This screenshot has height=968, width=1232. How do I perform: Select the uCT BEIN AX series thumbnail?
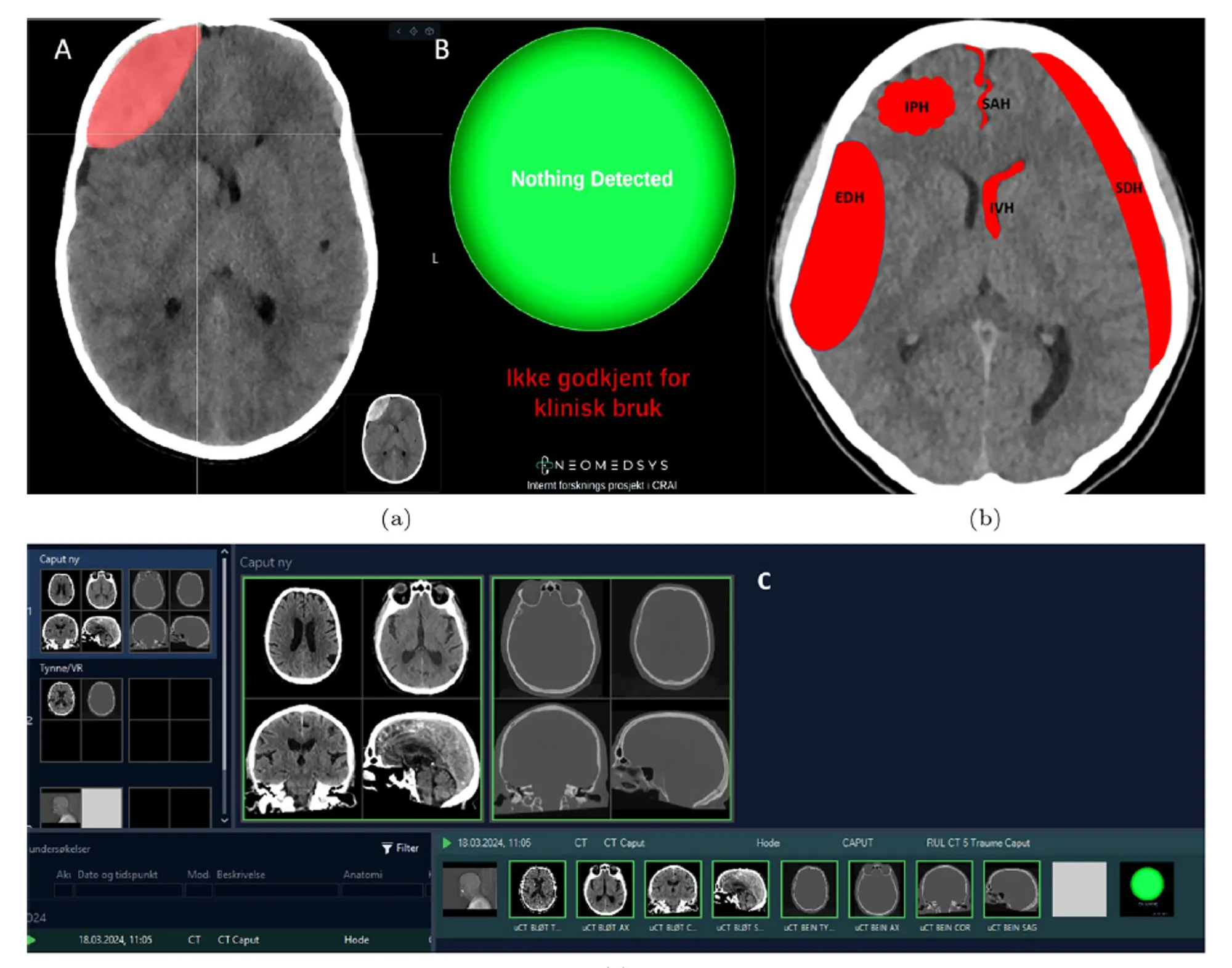click(877, 889)
